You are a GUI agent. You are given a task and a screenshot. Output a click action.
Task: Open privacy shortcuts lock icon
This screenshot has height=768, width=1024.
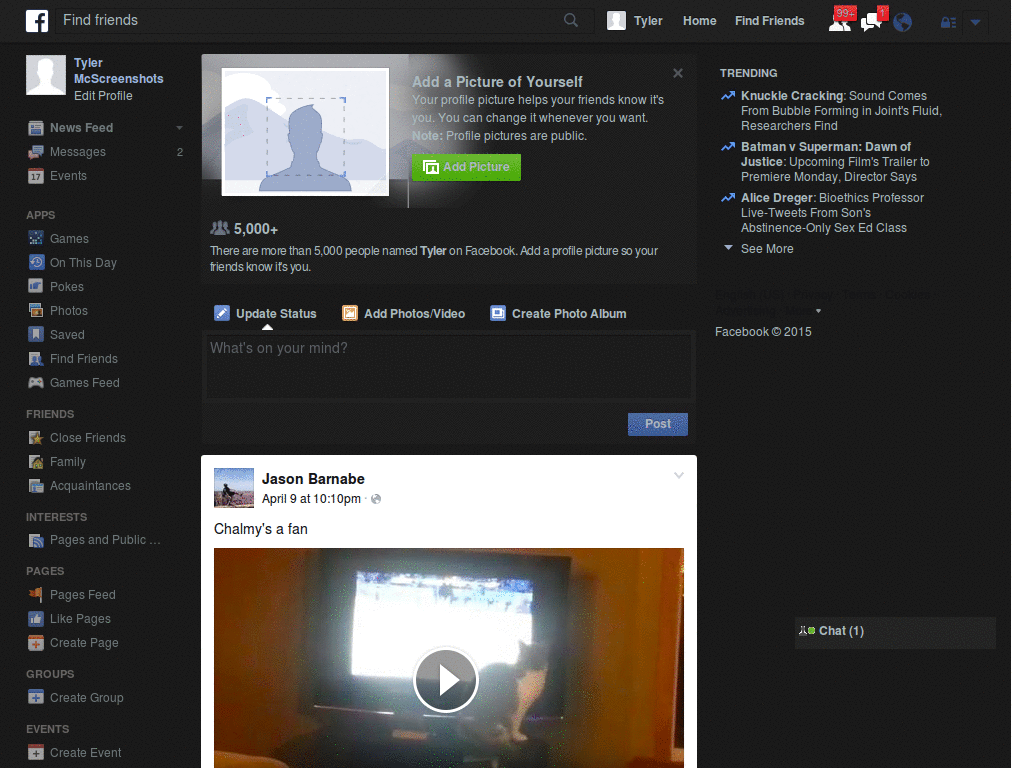point(948,23)
